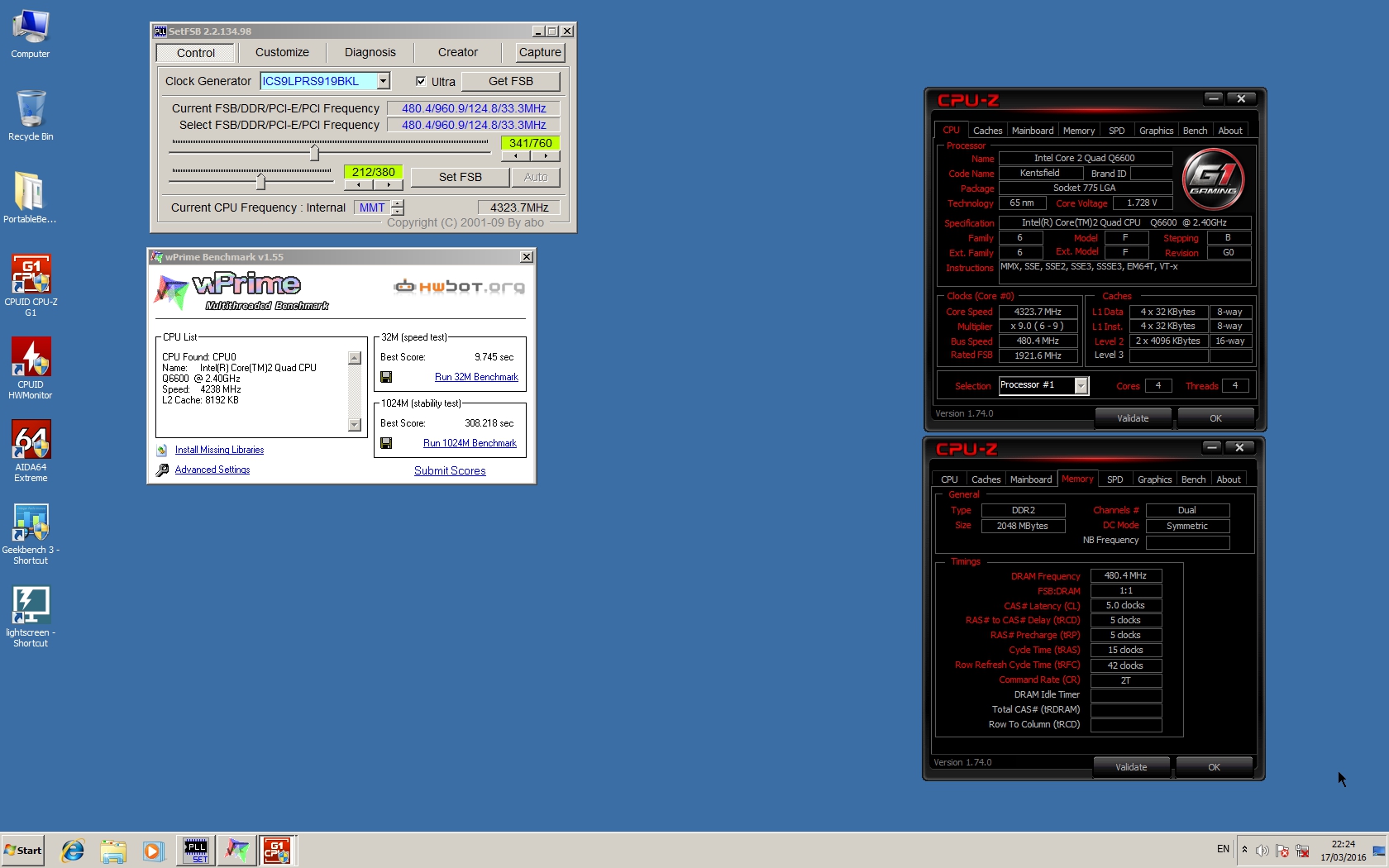Switch to the Creator tab in SetFSB
Image resolution: width=1389 pixels, height=868 pixels.
click(x=458, y=52)
